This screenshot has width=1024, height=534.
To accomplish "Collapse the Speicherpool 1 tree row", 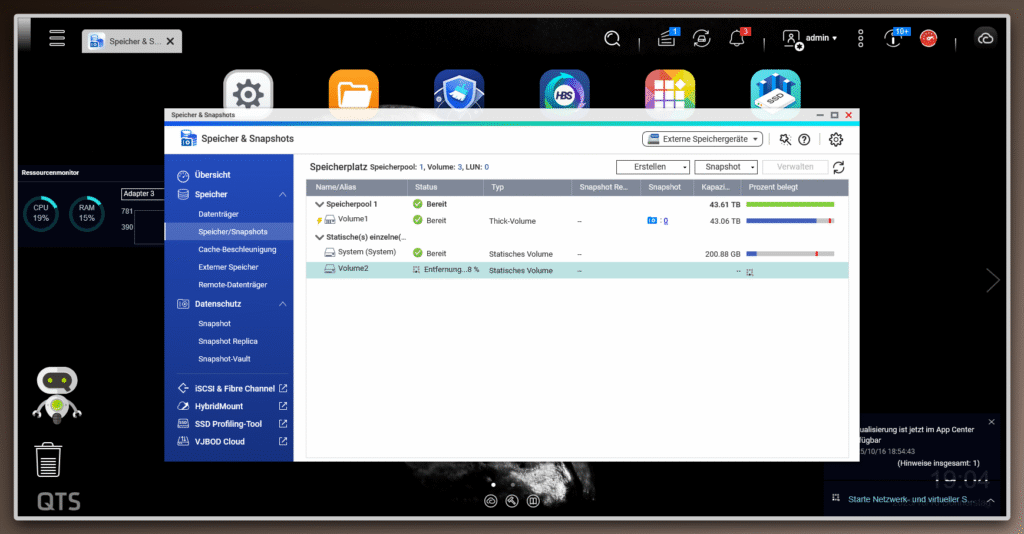I will click(x=320, y=204).
